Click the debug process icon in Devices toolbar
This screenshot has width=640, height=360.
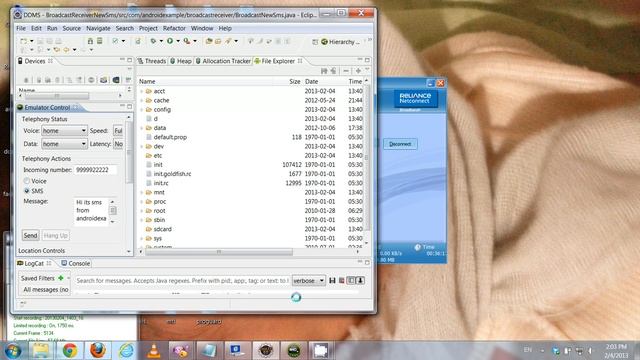click(26, 80)
